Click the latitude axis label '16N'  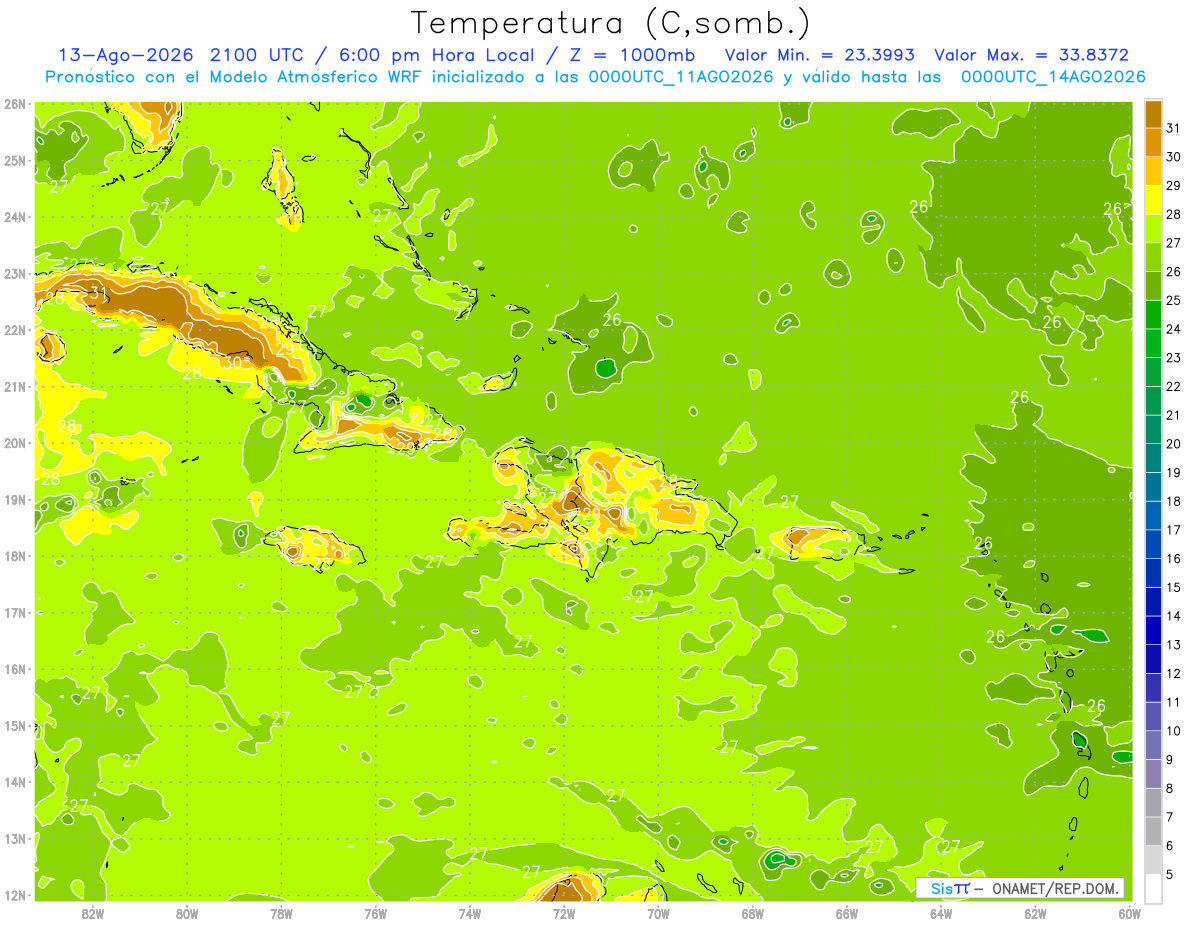coord(14,669)
